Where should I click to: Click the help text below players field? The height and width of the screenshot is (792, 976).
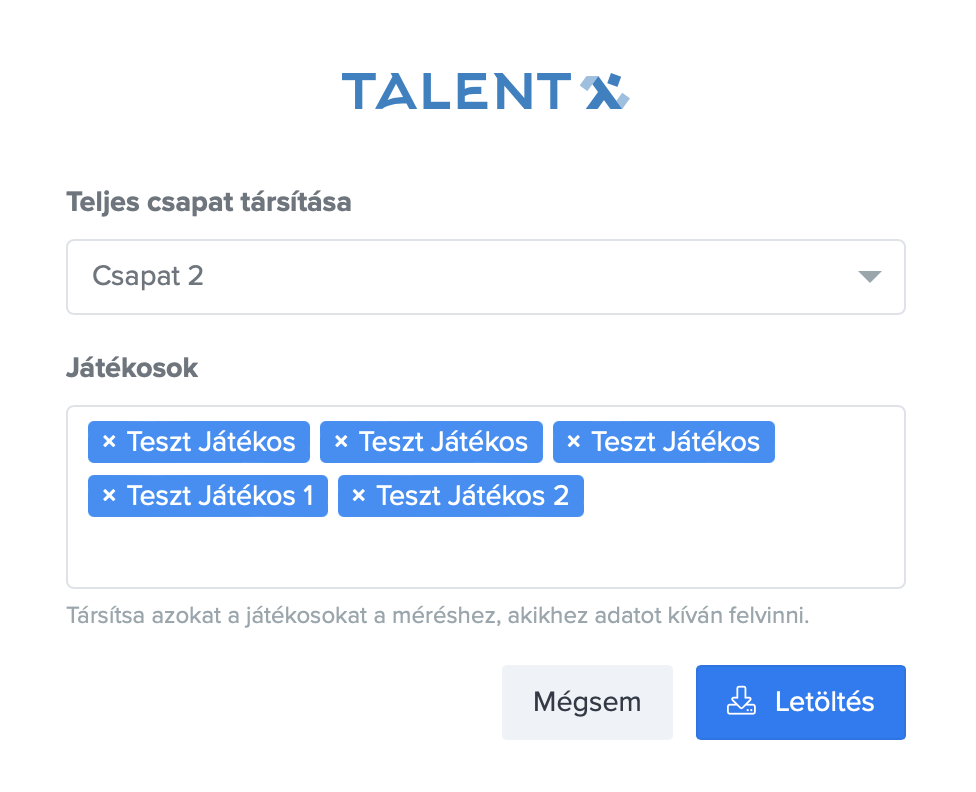pyautogui.click(x=437, y=614)
